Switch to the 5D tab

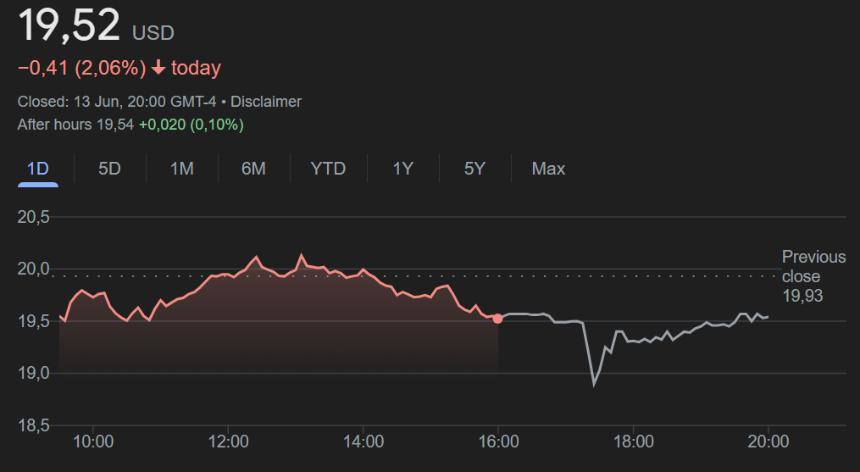109,168
